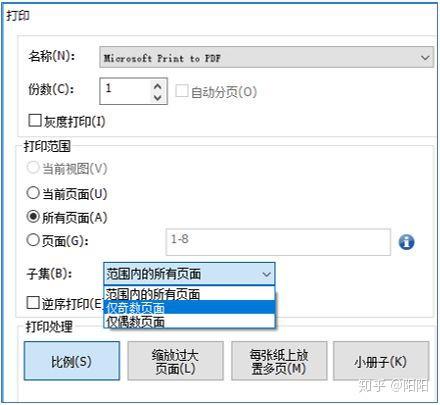Click the 缩放过大页面(L) button

pyautogui.click(x=175, y=361)
